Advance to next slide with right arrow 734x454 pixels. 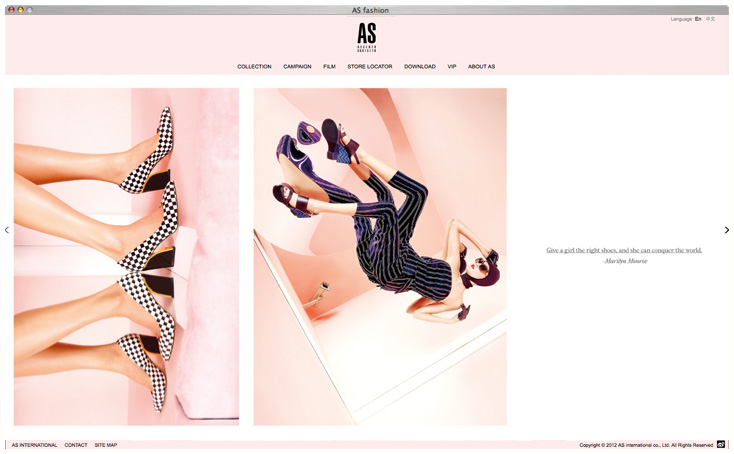point(727,230)
